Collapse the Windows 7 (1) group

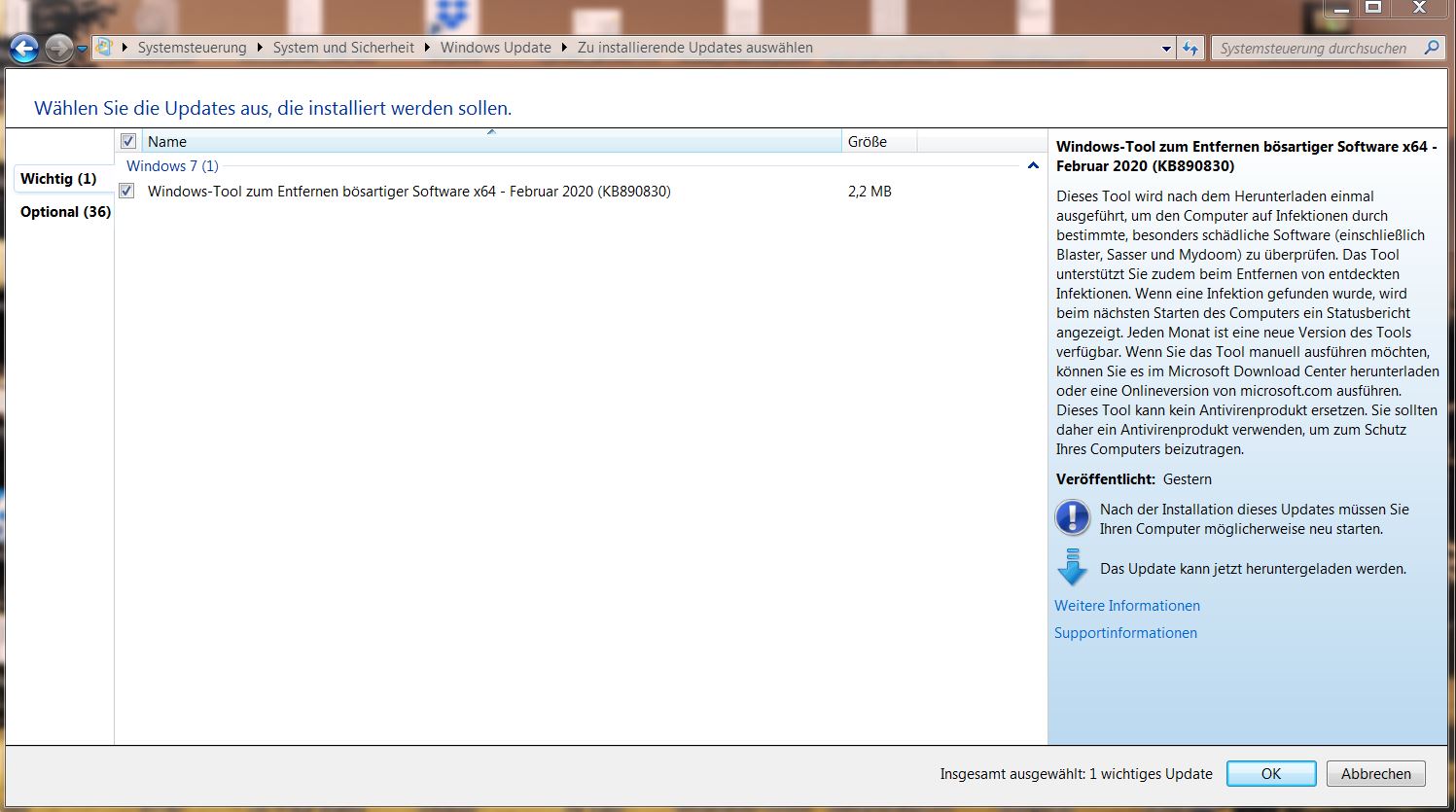(x=1033, y=166)
